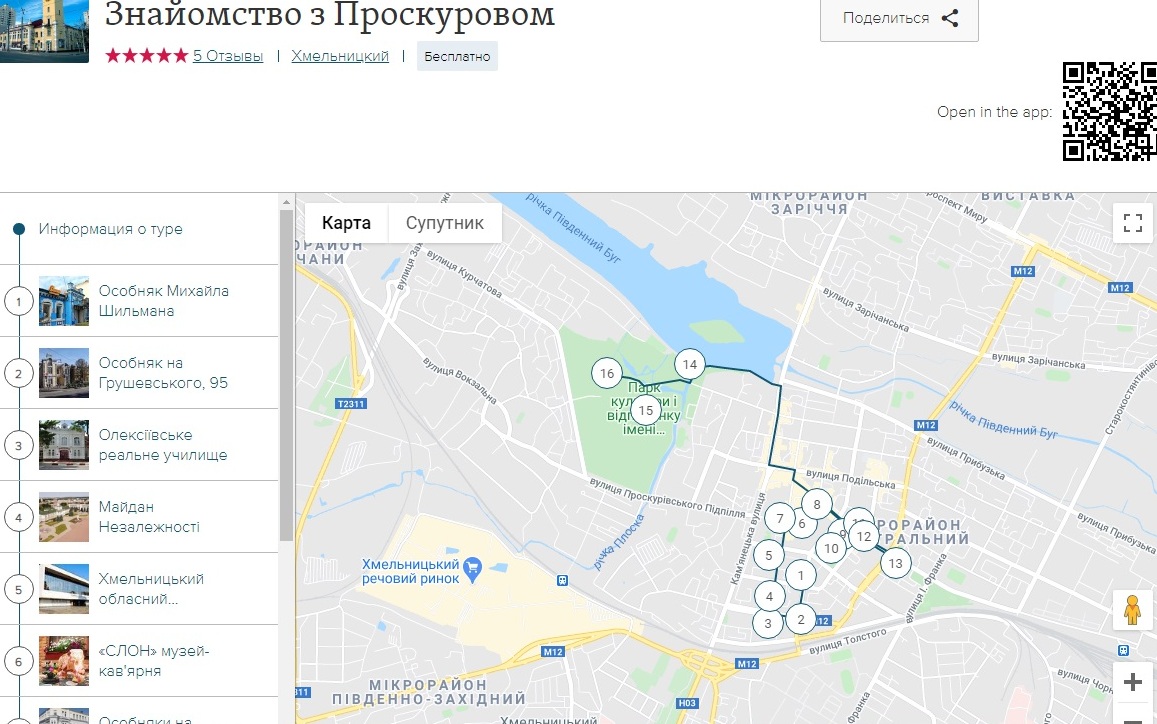This screenshot has width=1157, height=724.
Task: Open stop Олексіївське реальне училище
Action: [x=139, y=445]
